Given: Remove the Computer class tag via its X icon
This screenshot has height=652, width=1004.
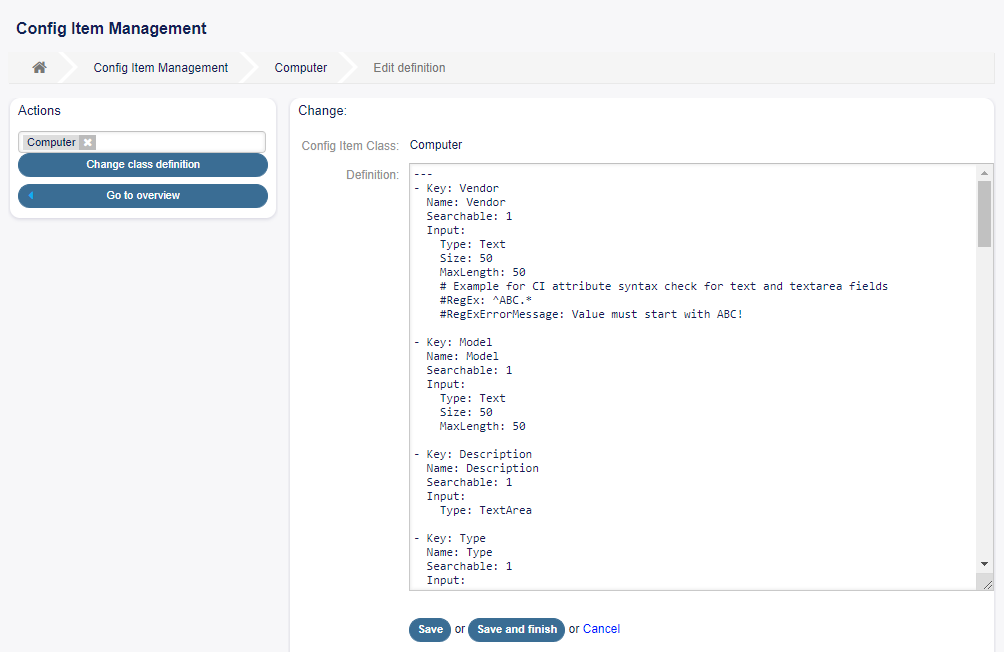Looking at the screenshot, I should tap(87, 141).
